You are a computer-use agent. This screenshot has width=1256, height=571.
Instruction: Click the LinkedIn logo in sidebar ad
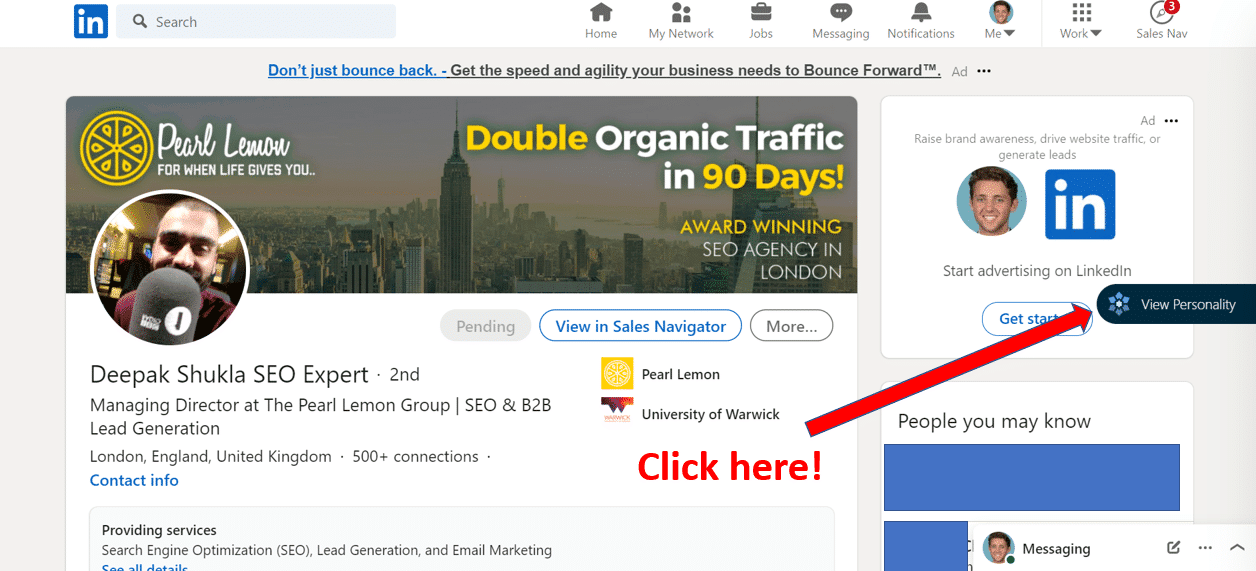1080,204
